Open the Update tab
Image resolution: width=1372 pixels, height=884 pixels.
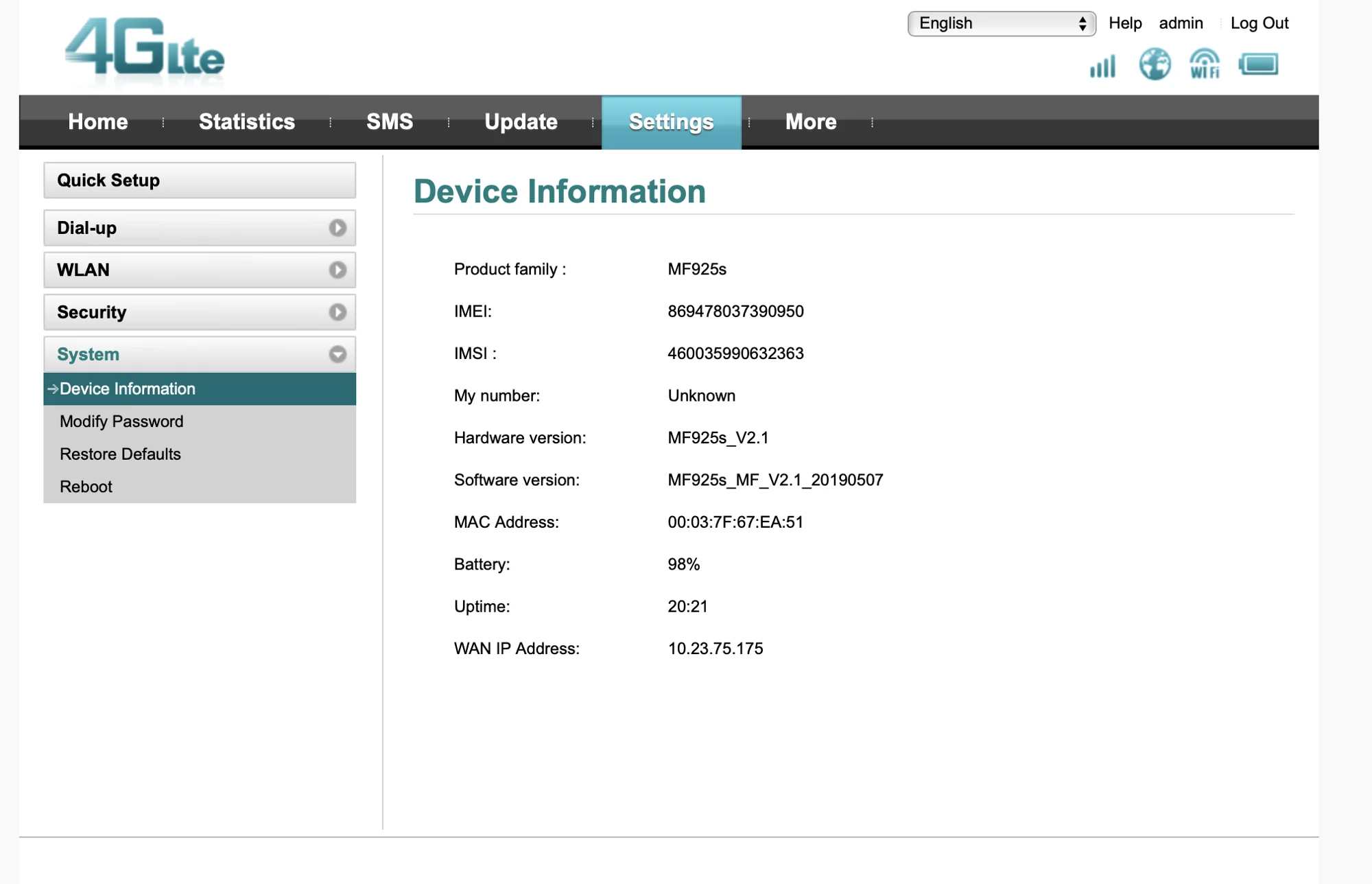tap(521, 122)
